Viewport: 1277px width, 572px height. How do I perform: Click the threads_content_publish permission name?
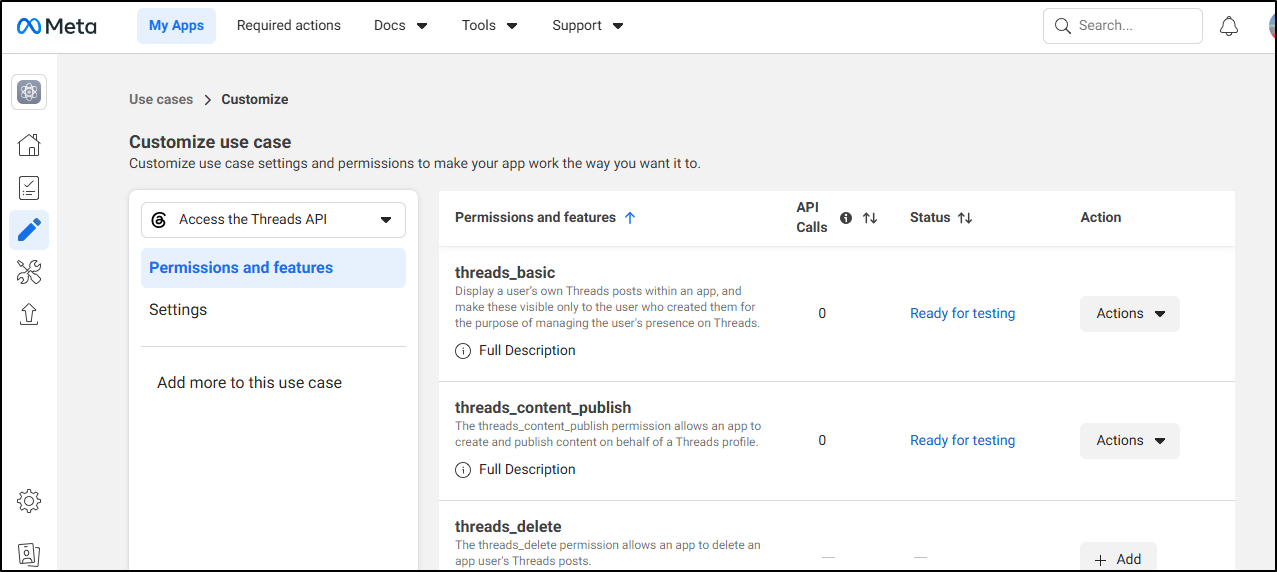pyautogui.click(x=543, y=408)
